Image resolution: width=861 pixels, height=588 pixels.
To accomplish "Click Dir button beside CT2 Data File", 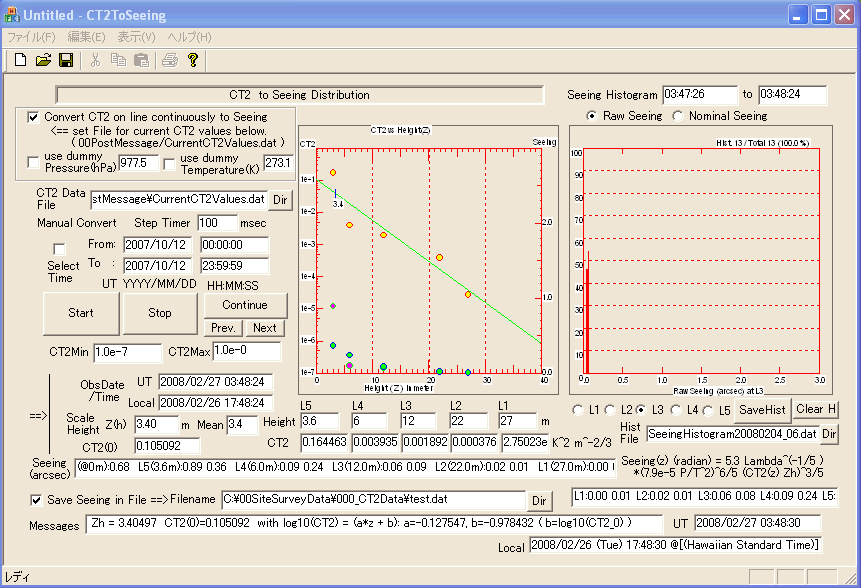I will coord(281,199).
